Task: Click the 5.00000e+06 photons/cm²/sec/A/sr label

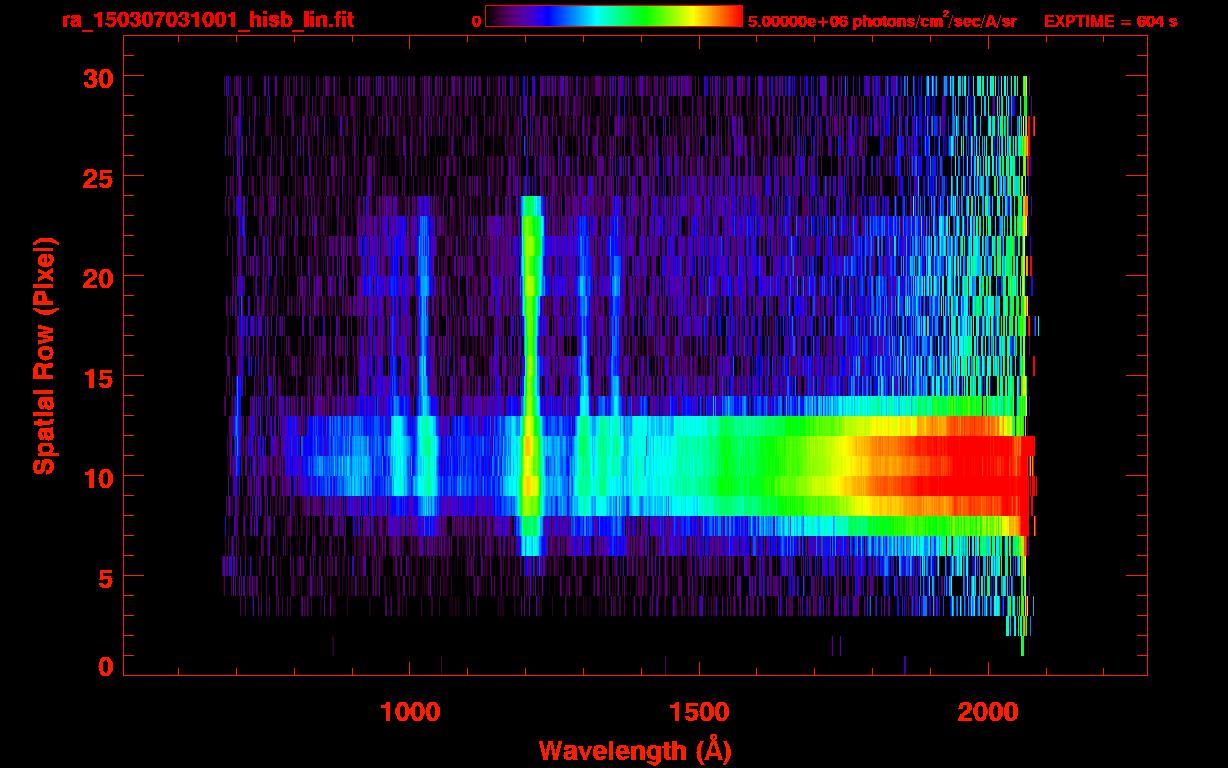Action: (882, 20)
